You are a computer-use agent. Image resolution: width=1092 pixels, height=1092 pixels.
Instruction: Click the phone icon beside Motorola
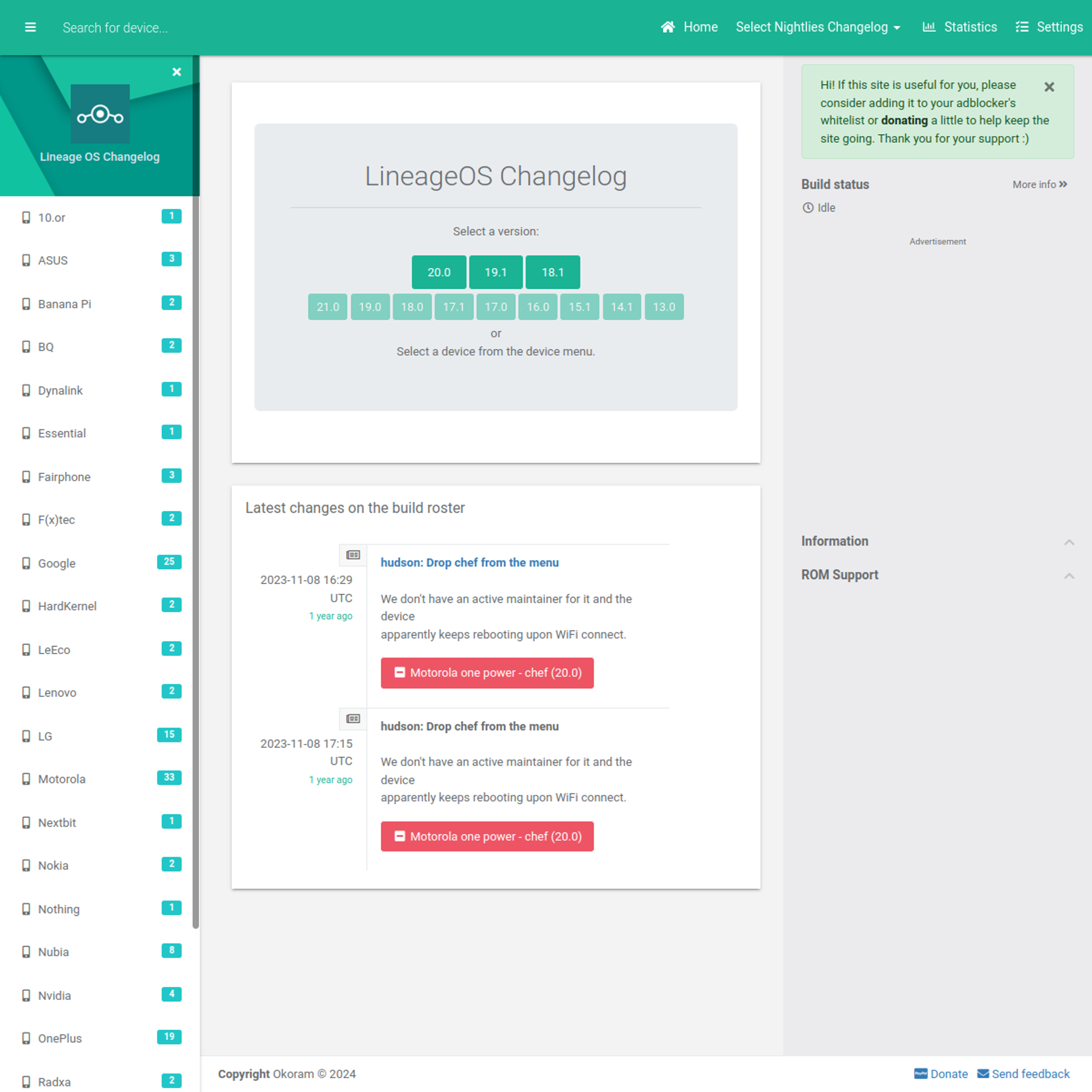pos(26,779)
